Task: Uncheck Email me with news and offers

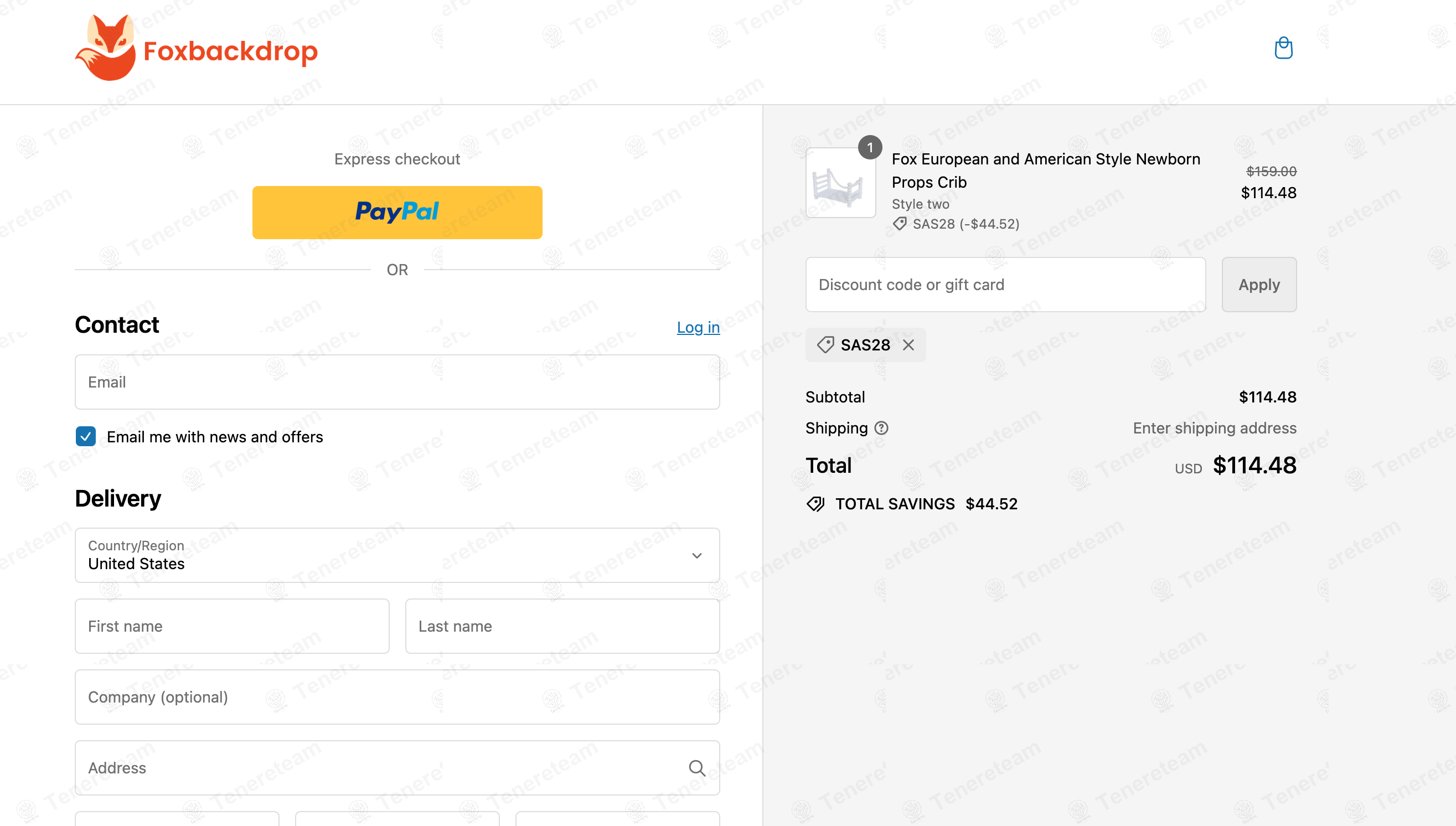Action: coord(86,436)
